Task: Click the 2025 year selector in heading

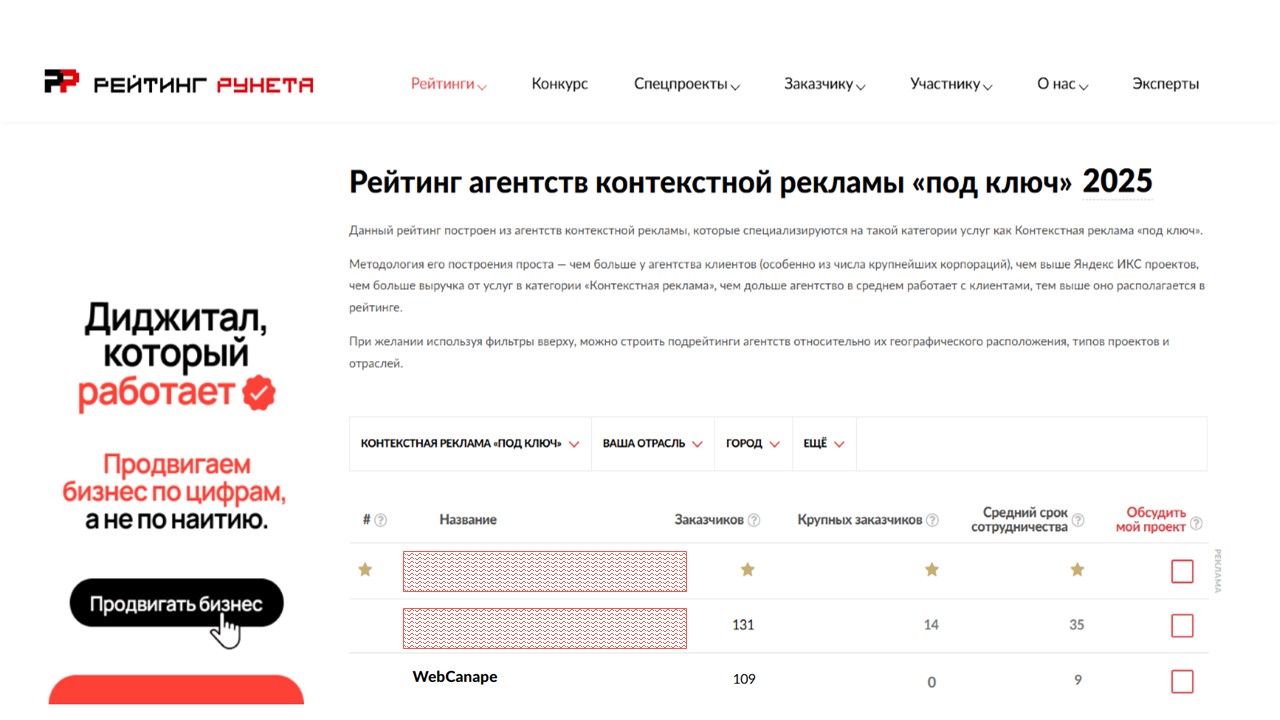Action: [1117, 182]
